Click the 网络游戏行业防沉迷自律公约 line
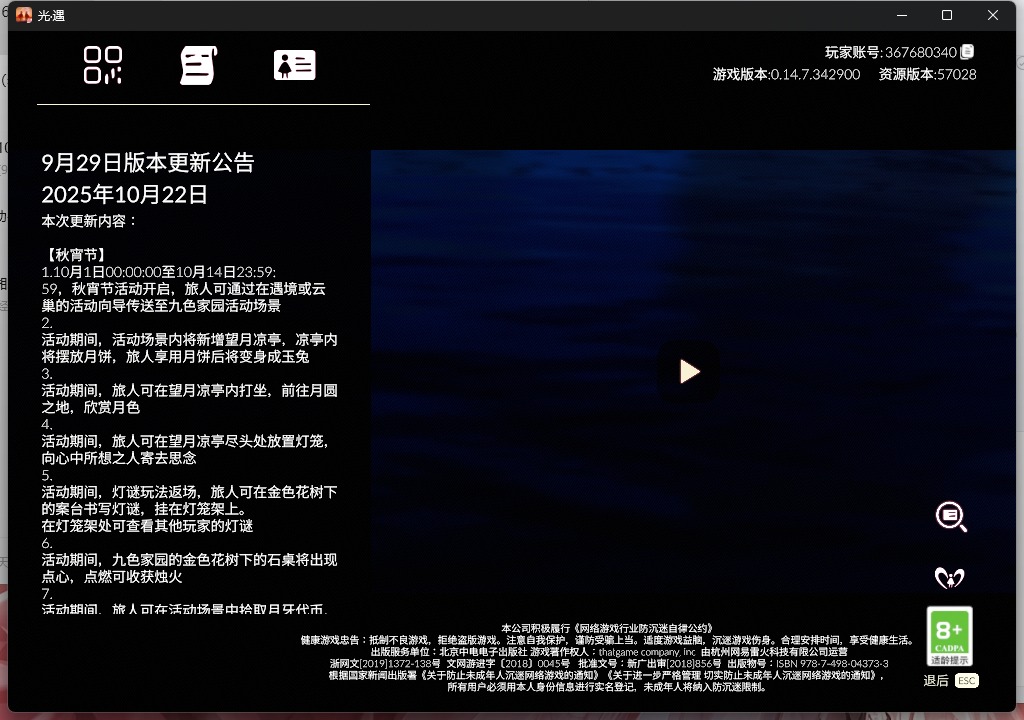 click(x=607, y=629)
